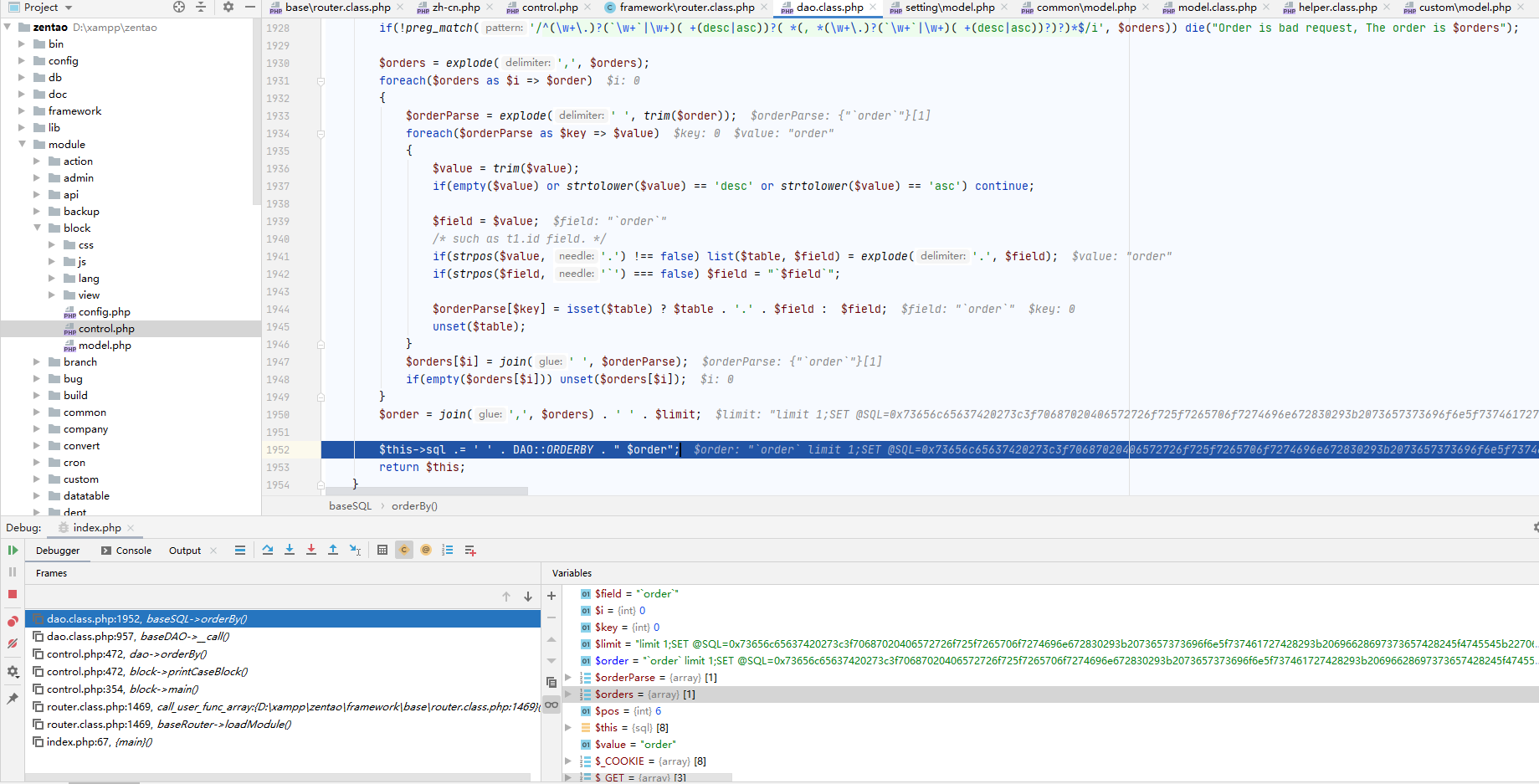
Task: Click the Step Into debugger icon
Action: 290,550
